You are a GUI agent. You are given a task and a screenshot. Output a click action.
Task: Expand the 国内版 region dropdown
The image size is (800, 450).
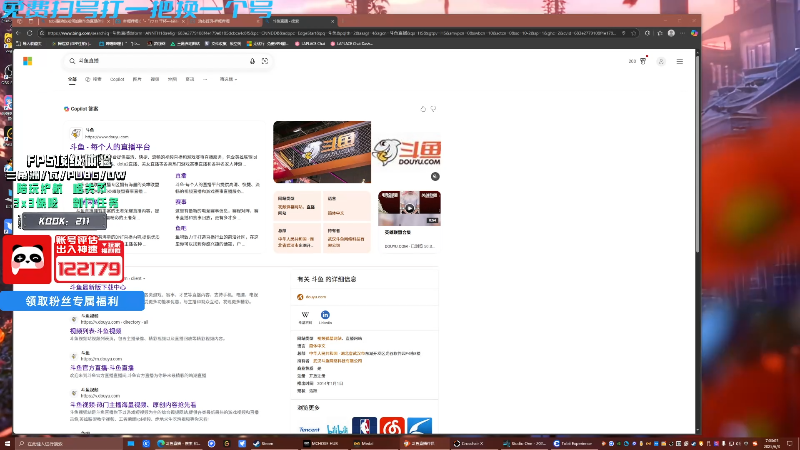point(228,79)
